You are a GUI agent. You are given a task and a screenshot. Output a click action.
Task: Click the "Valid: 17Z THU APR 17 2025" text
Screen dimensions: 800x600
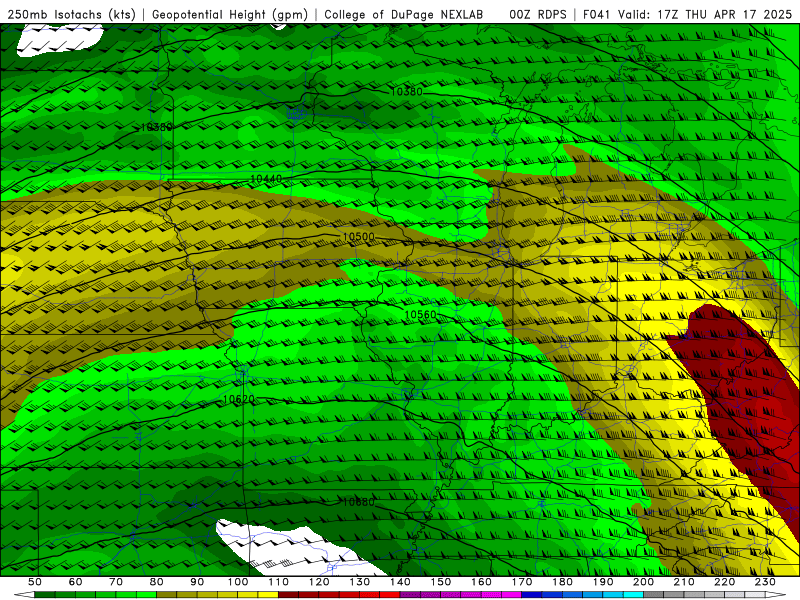point(705,14)
